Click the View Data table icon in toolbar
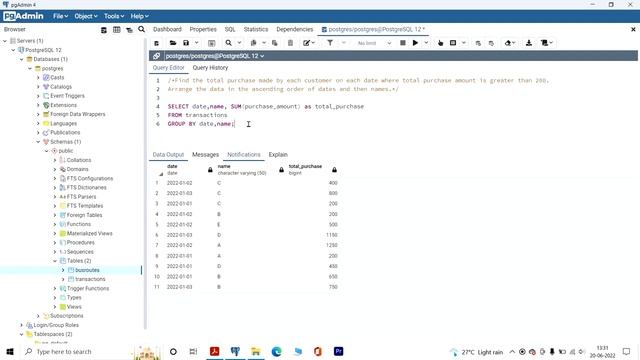The width and height of the screenshot is (640, 360). (x=211, y=43)
